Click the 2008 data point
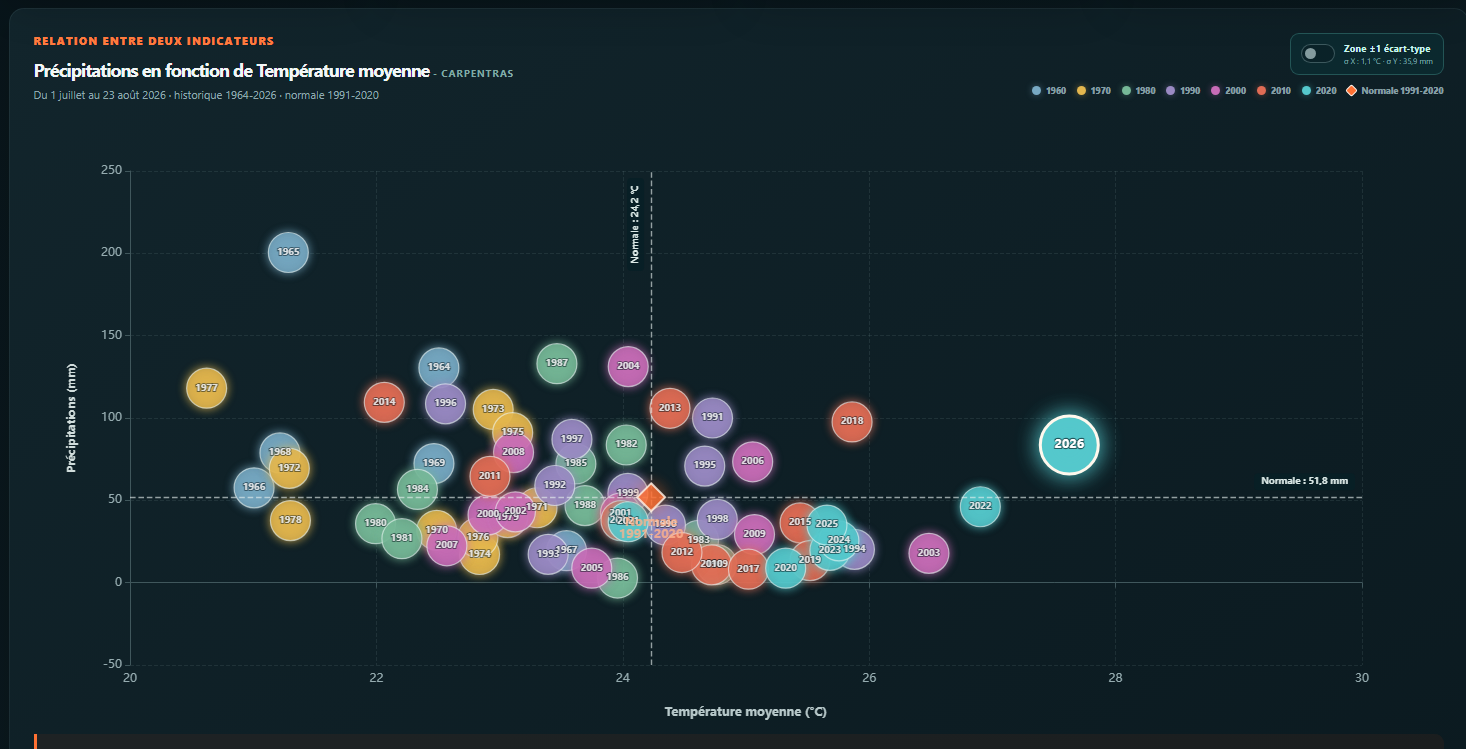The height and width of the screenshot is (749, 1466). click(513, 452)
